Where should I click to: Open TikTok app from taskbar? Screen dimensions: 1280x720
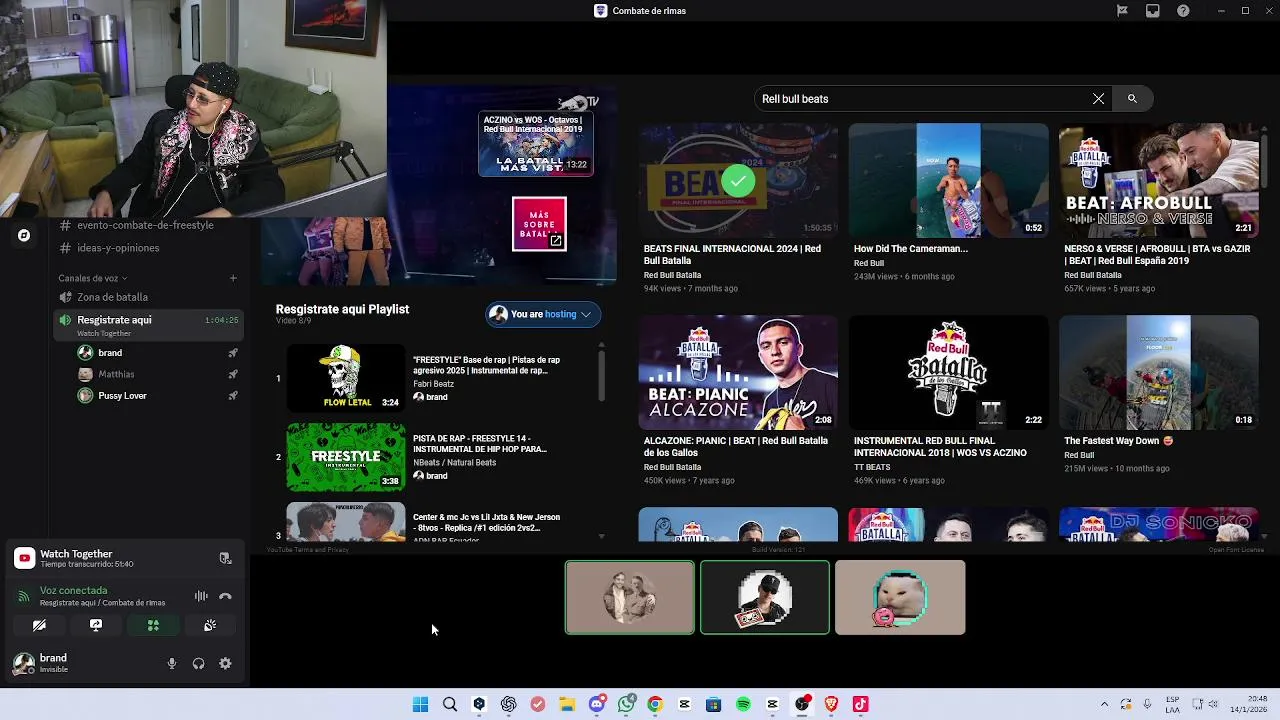[860, 704]
